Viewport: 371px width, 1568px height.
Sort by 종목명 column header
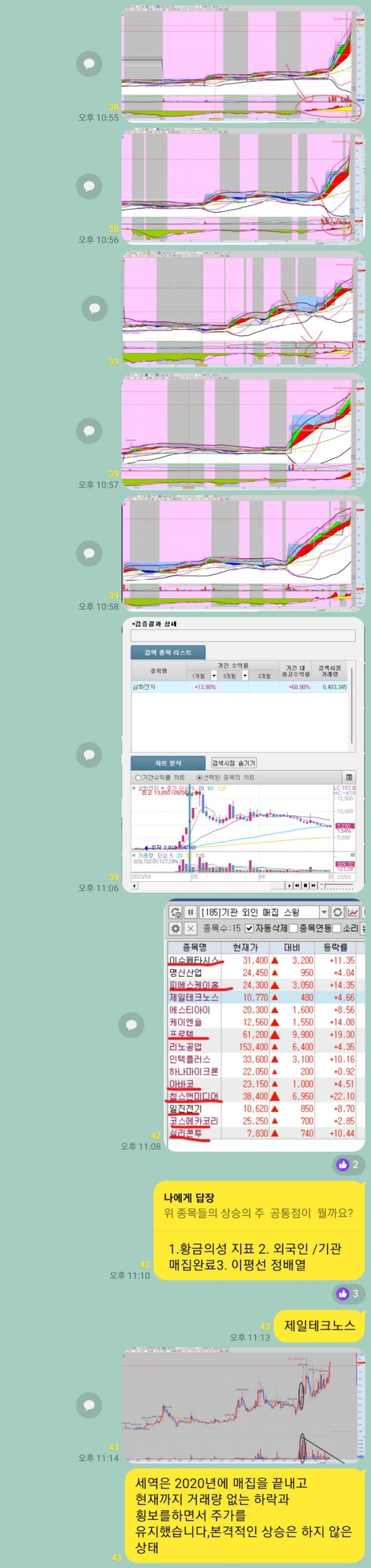[x=194, y=947]
